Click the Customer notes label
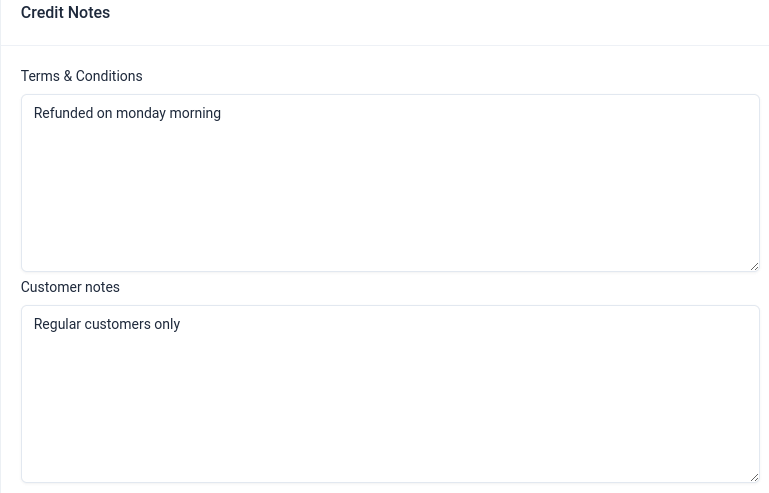The width and height of the screenshot is (769, 493). point(70,287)
